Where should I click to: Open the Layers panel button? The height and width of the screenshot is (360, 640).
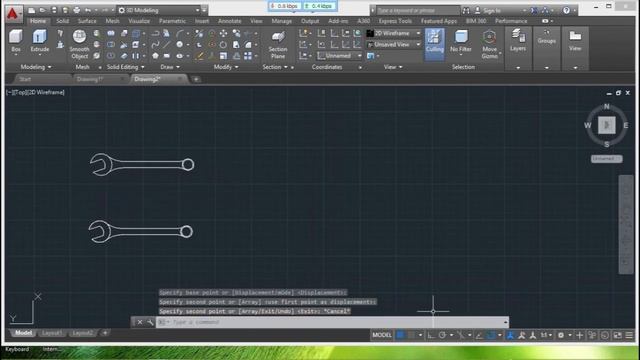click(x=518, y=41)
